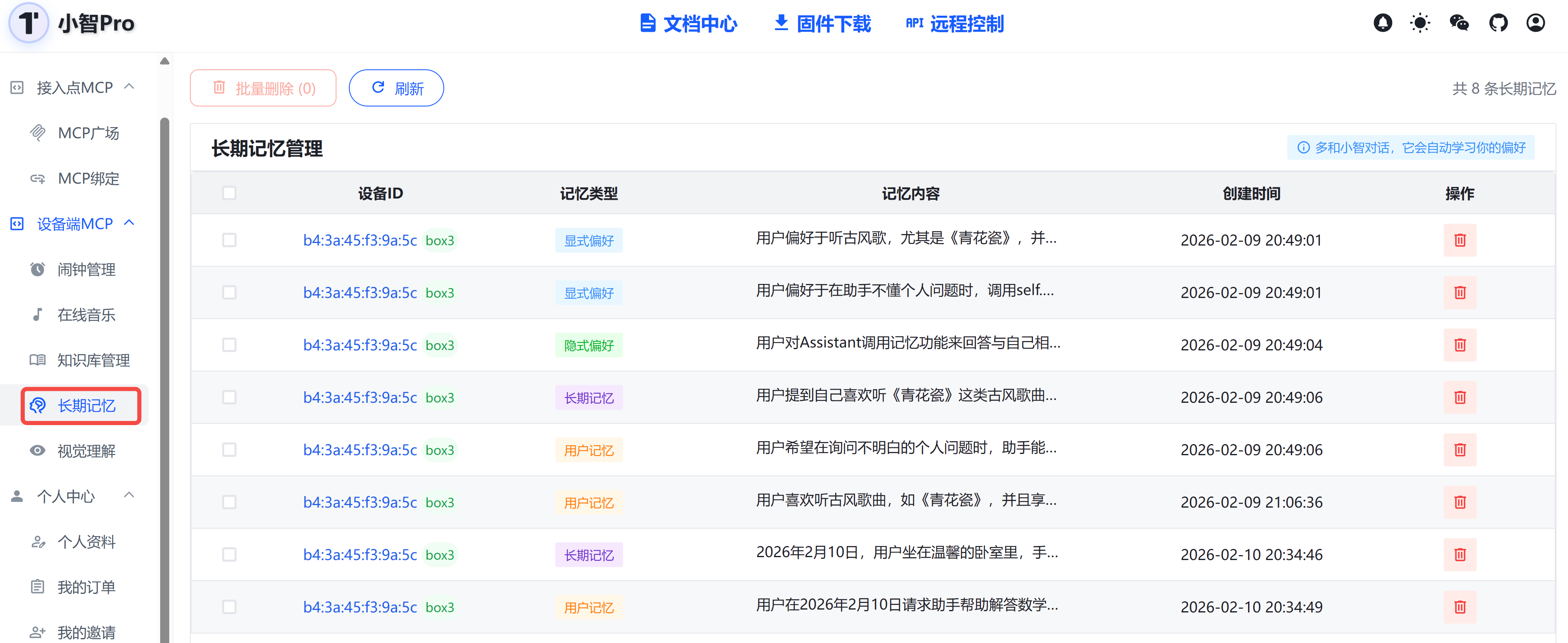1568x643 pixels.
Task: Click the 小智Pro logo icon
Action: pyautogui.click(x=28, y=23)
